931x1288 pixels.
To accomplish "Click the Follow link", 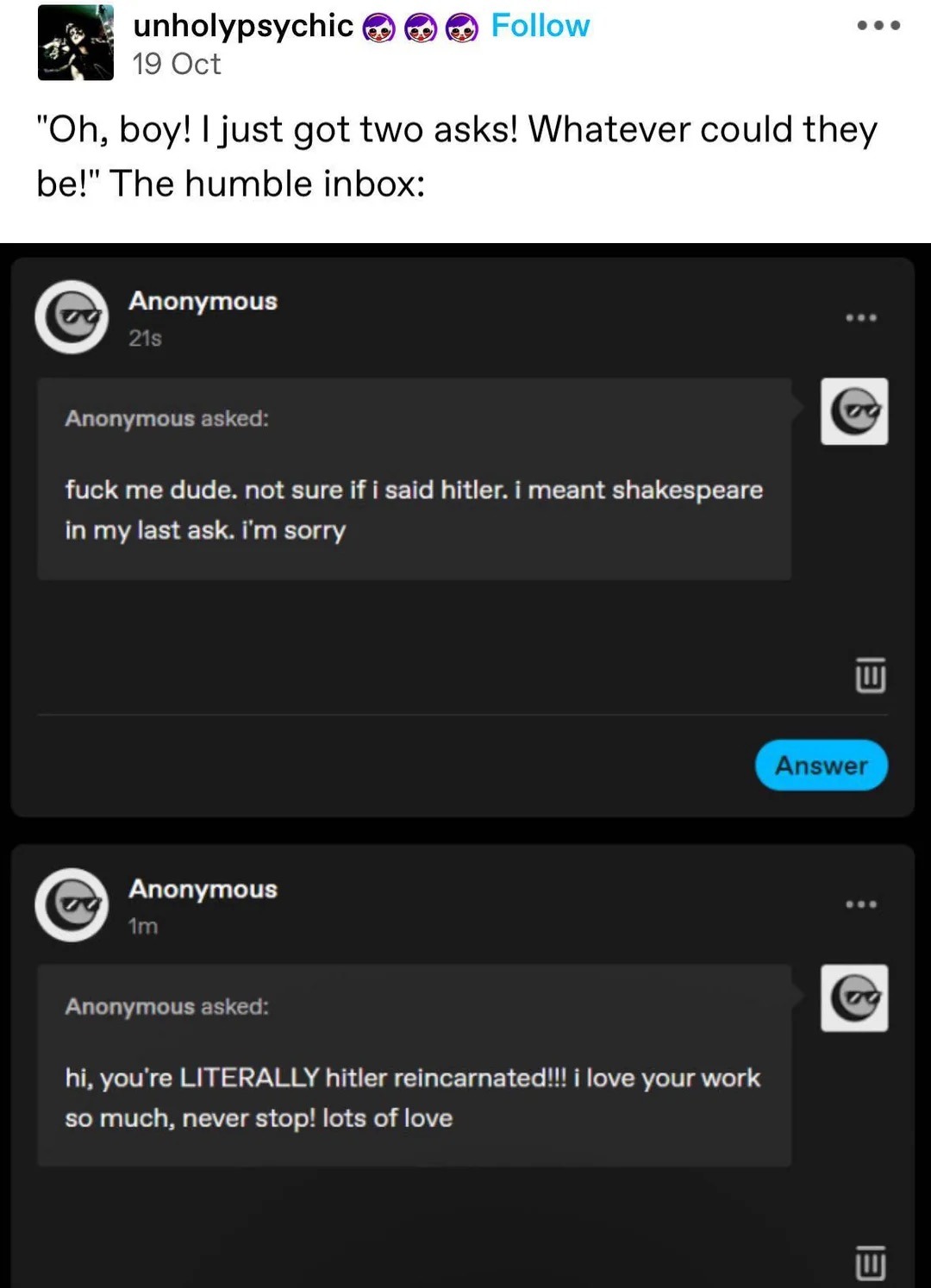I will tap(540, 26).
